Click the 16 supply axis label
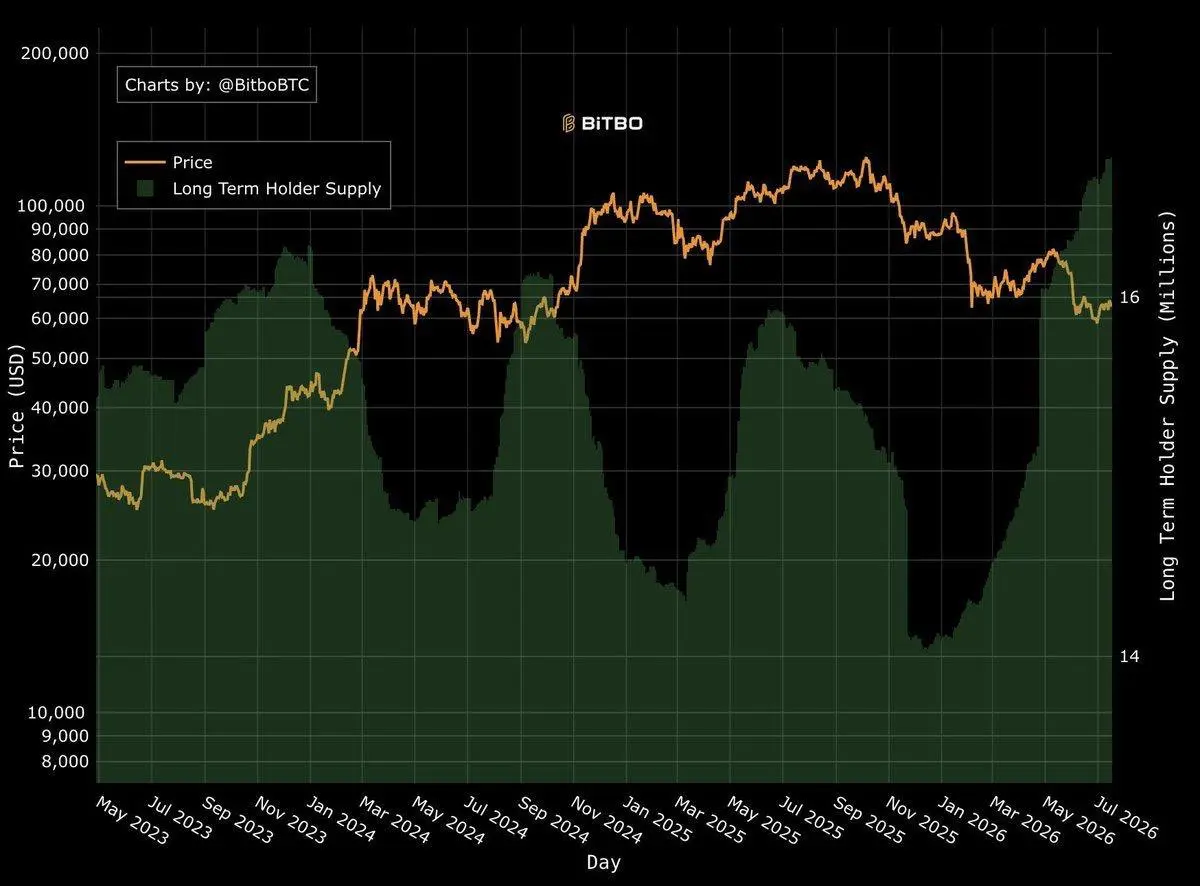Viewport: 1200px width, 886px height. coord(1130,297)
